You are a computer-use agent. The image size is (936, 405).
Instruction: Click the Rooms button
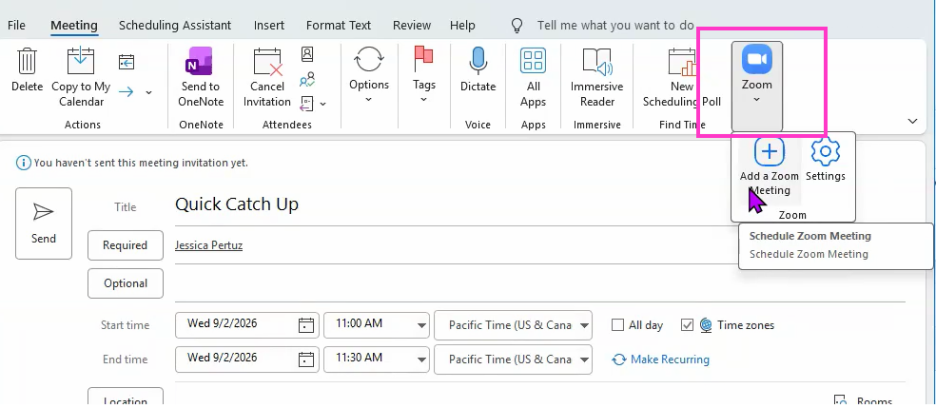[863, 400]
